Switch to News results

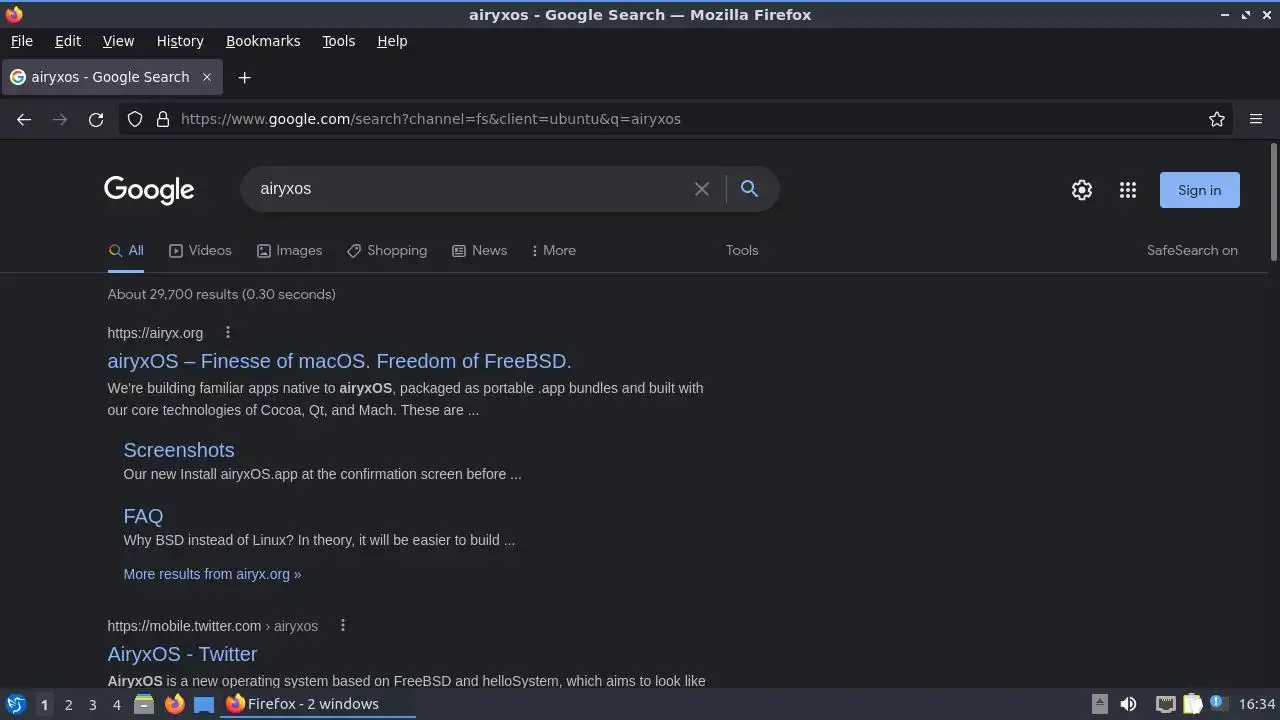click(x=479, y=251)
